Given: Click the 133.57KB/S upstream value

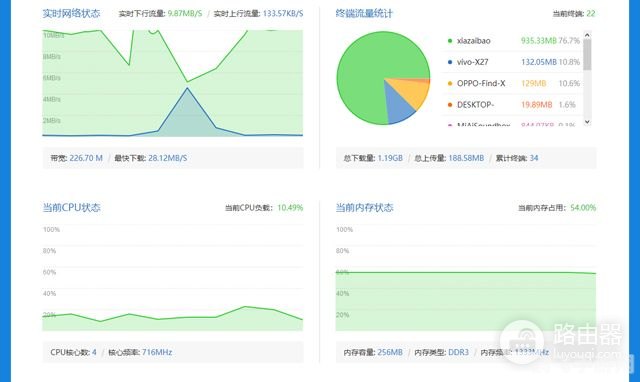Looking at the screenshot, I should tap(283, 13).
